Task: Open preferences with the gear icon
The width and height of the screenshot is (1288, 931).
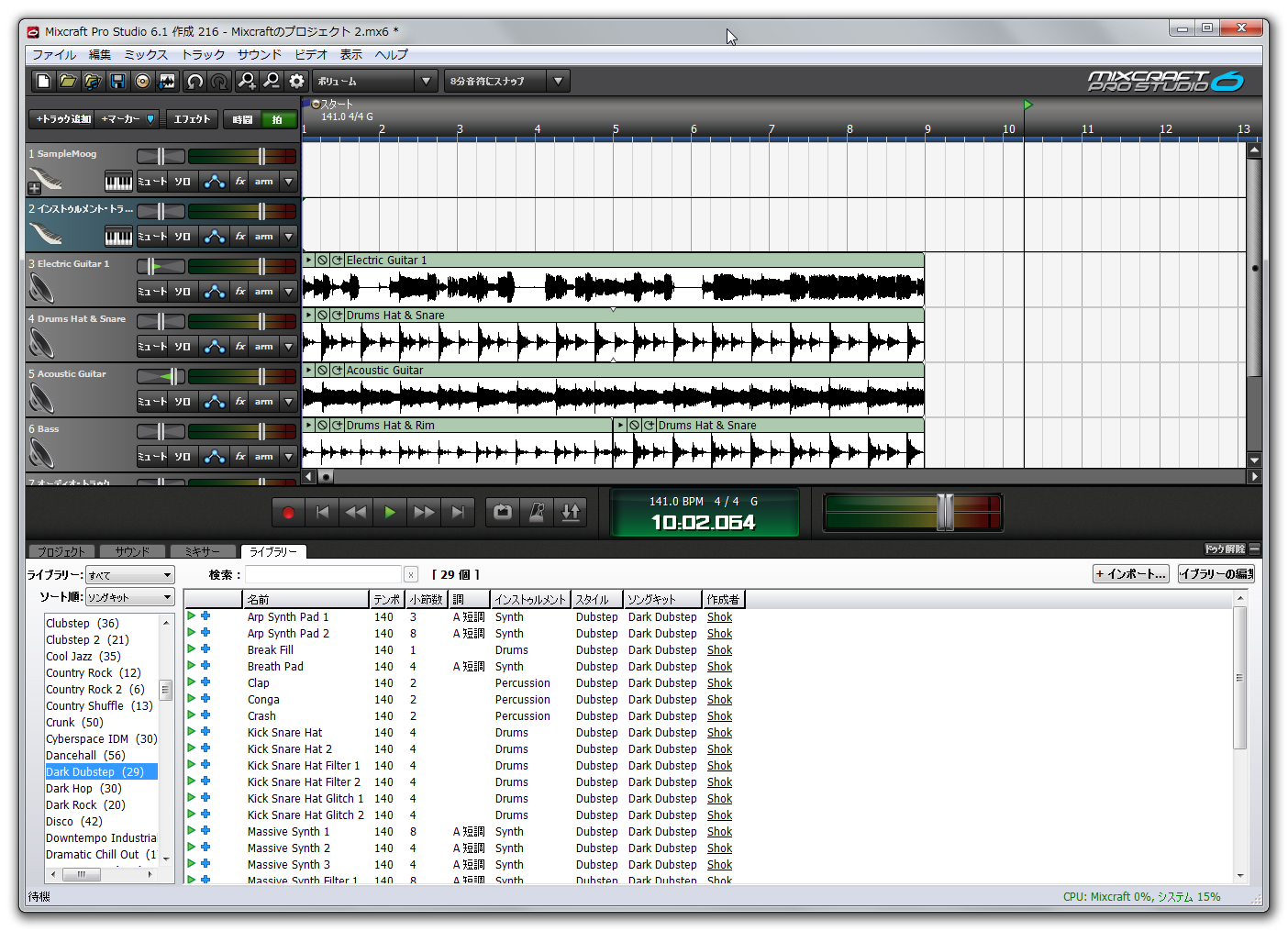Action: coord(296,81)
